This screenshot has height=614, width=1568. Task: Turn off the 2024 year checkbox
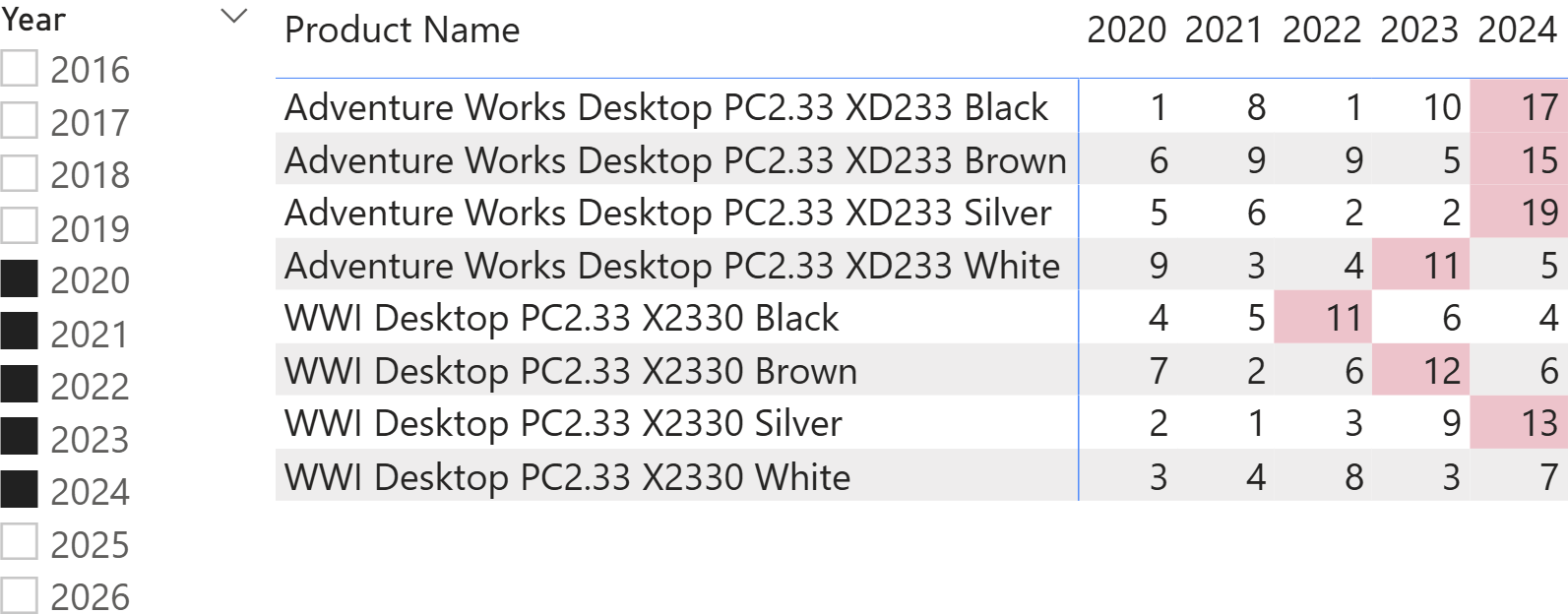(x=20, y=490)
